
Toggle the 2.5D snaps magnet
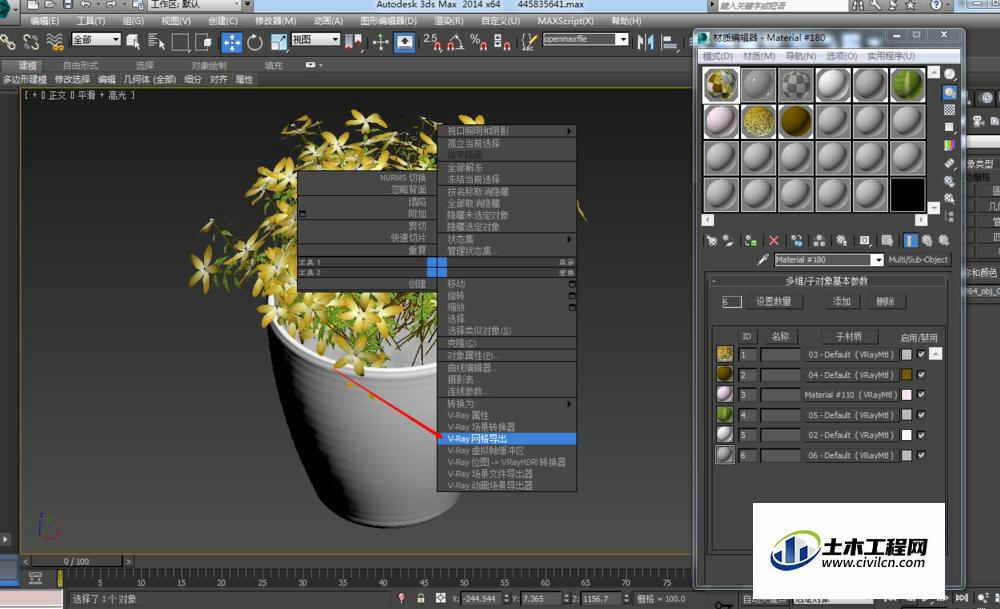pyautogui.click(x=432, y=42)
